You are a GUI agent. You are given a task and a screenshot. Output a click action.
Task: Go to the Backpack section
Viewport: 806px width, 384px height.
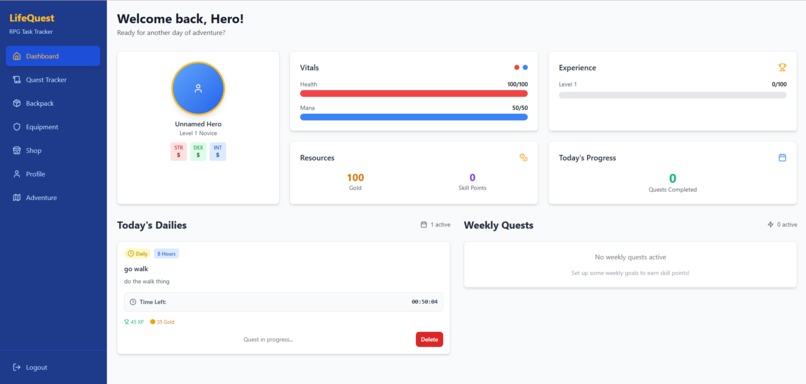click(x=53, y=103)
